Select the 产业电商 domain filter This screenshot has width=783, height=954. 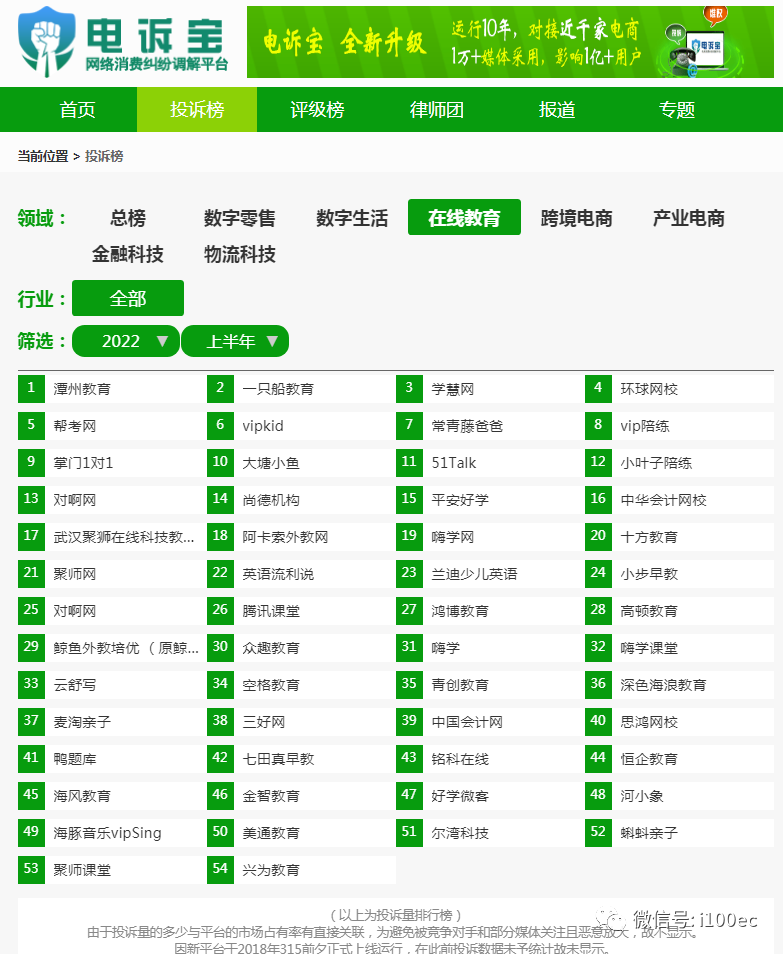[688, 218]
